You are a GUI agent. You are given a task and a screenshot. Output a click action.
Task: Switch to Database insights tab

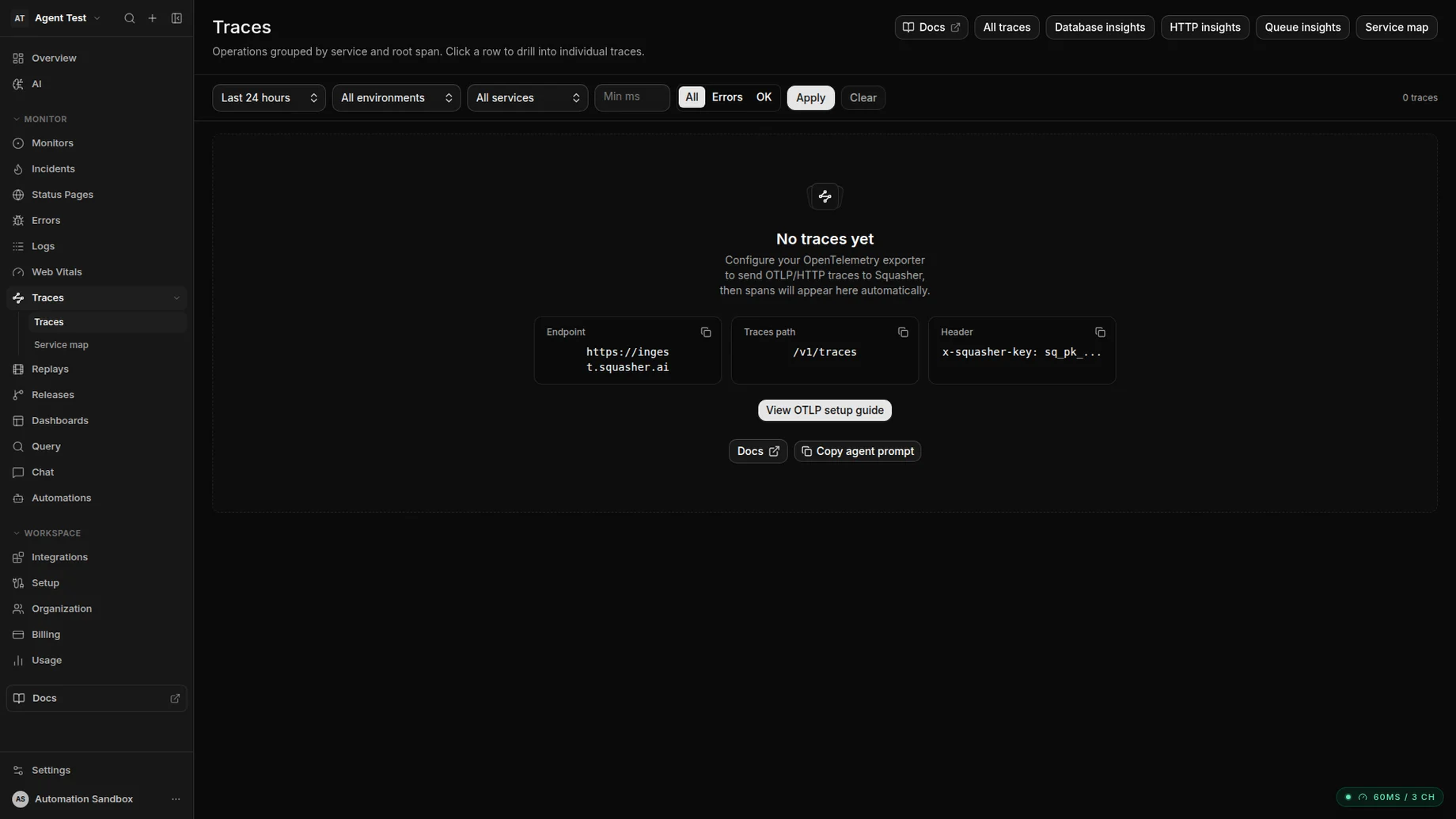coord(1100,28)
